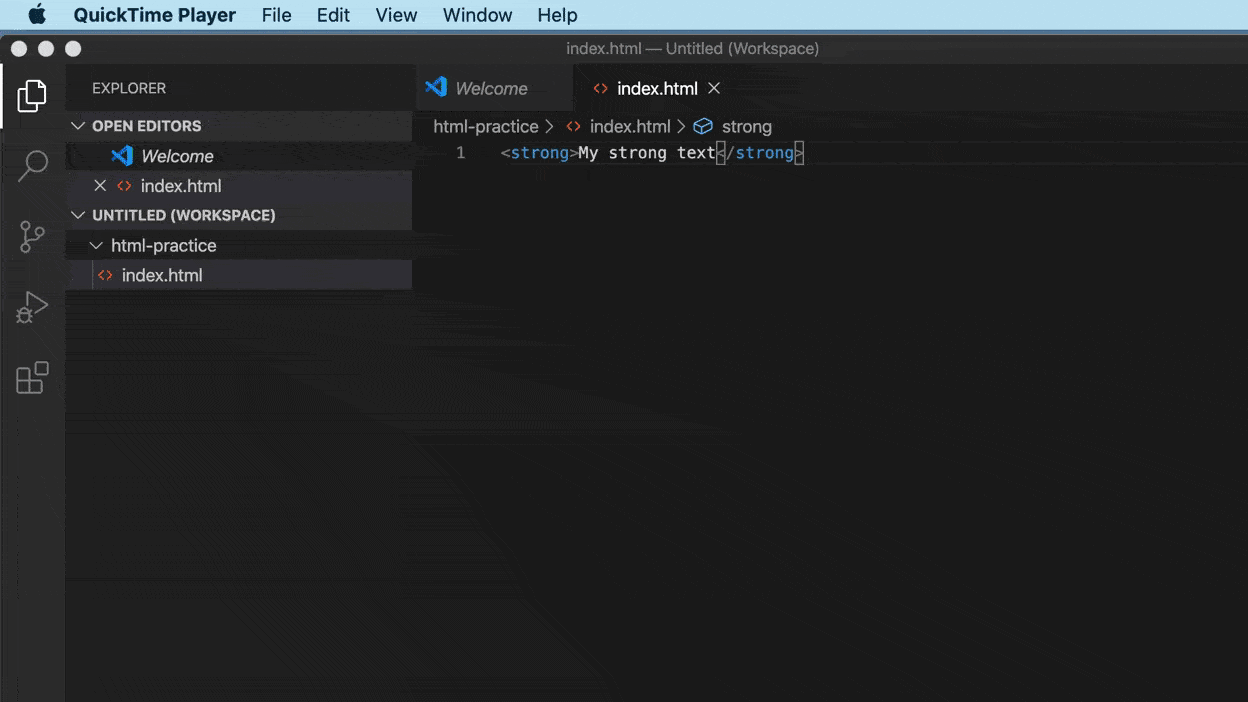Close the index.html editor tab

(x=714, y=88)
